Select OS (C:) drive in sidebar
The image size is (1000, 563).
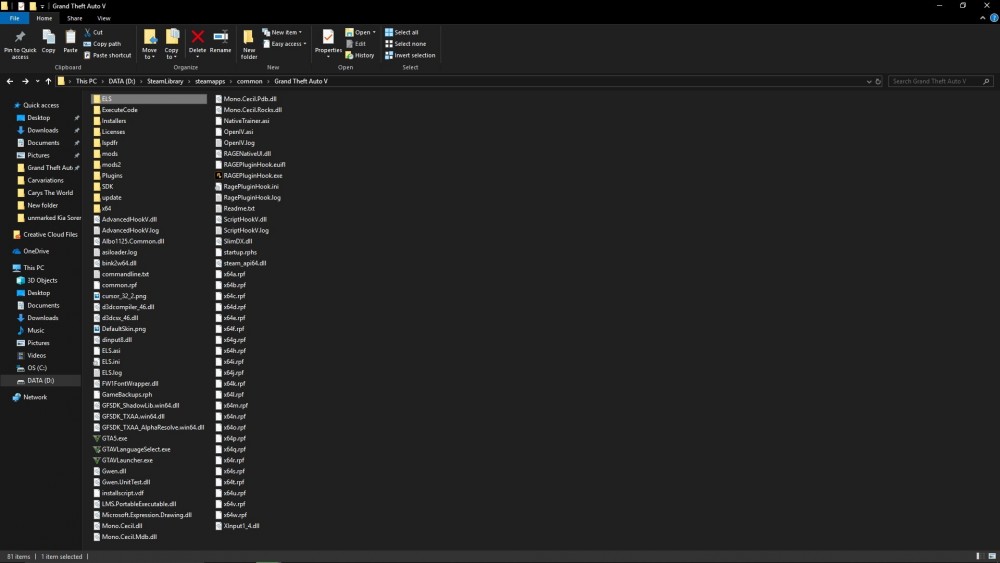pyautogui.click(x=31, y=368)
